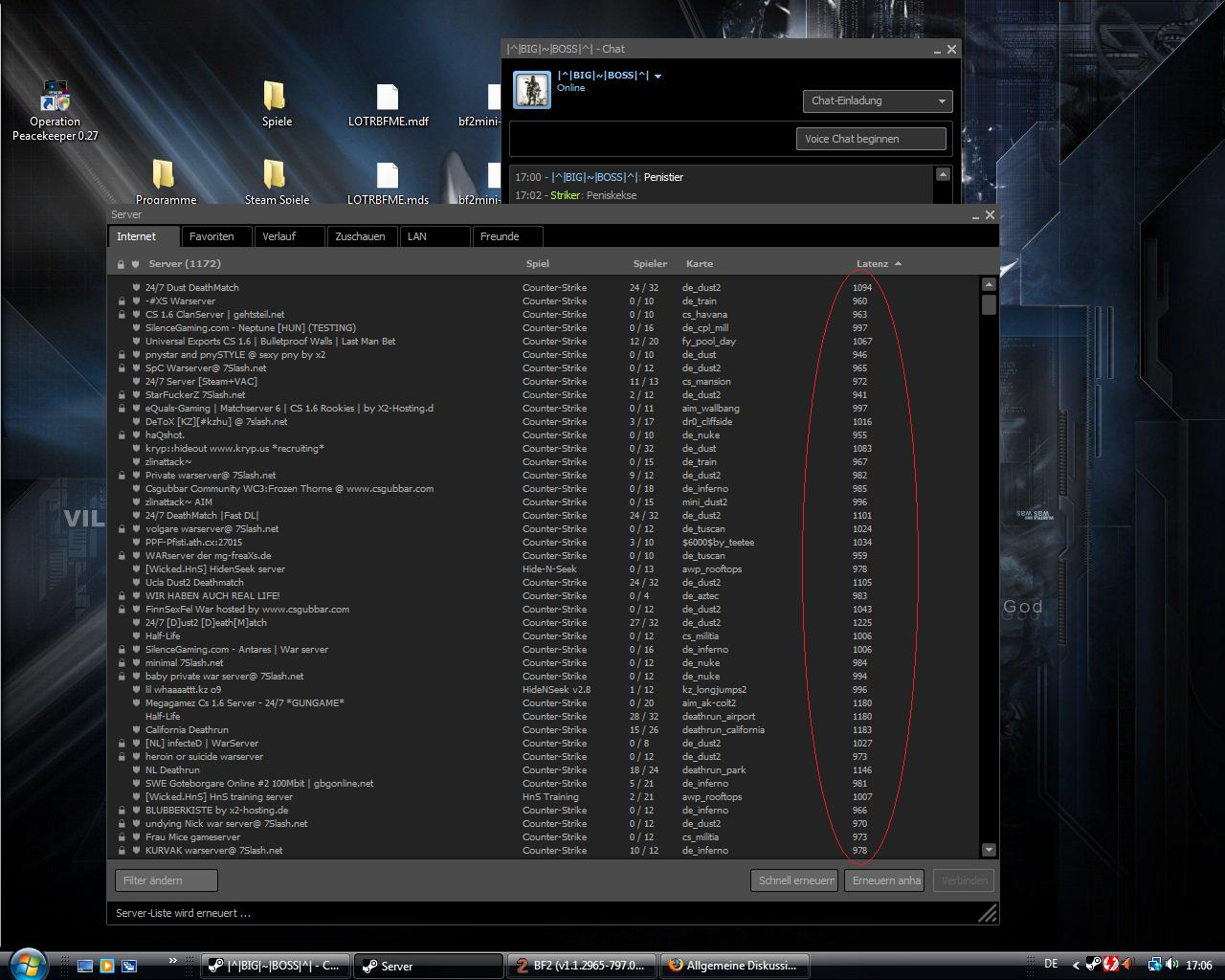Click DE language indicator in taskbar
Viewport: 1225px width, 980px height.
[x=1051, y=965]
